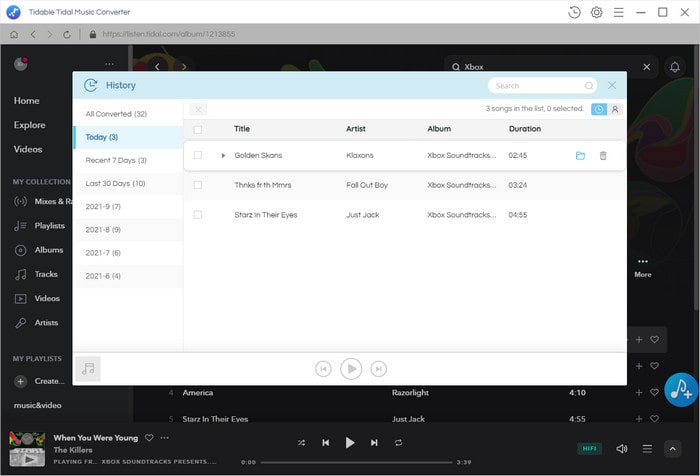This screenshot has height=476, width=700.
Task: Select Last 30 Days (10) category
Action: pyautogui.click(x=128, y=184)
